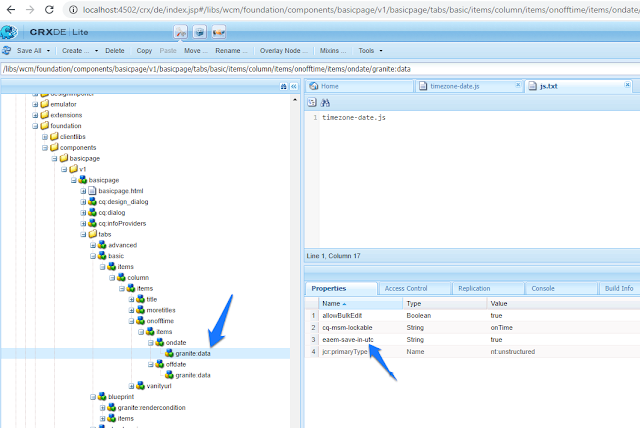Open the Save All dropdown arrow
Screen dimensions: 640x428
[48, 51]
